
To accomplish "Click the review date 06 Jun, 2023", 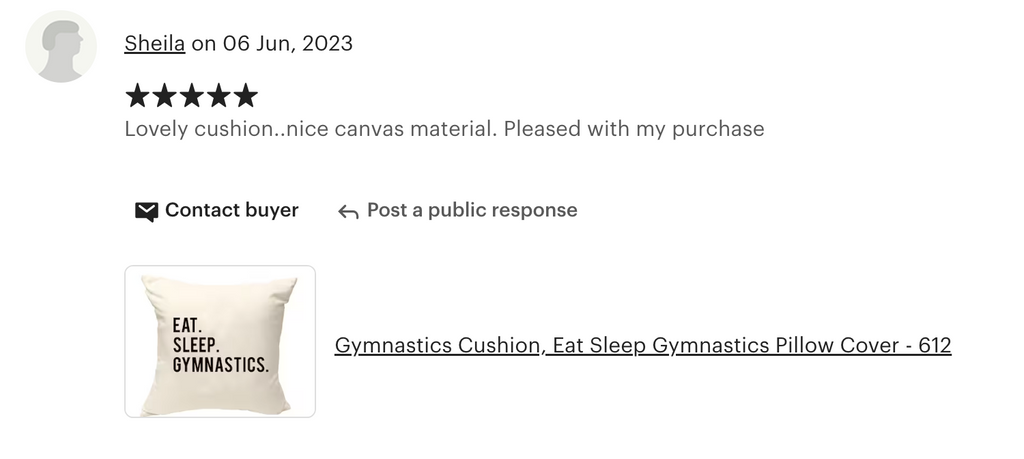I will click(287, 43).
